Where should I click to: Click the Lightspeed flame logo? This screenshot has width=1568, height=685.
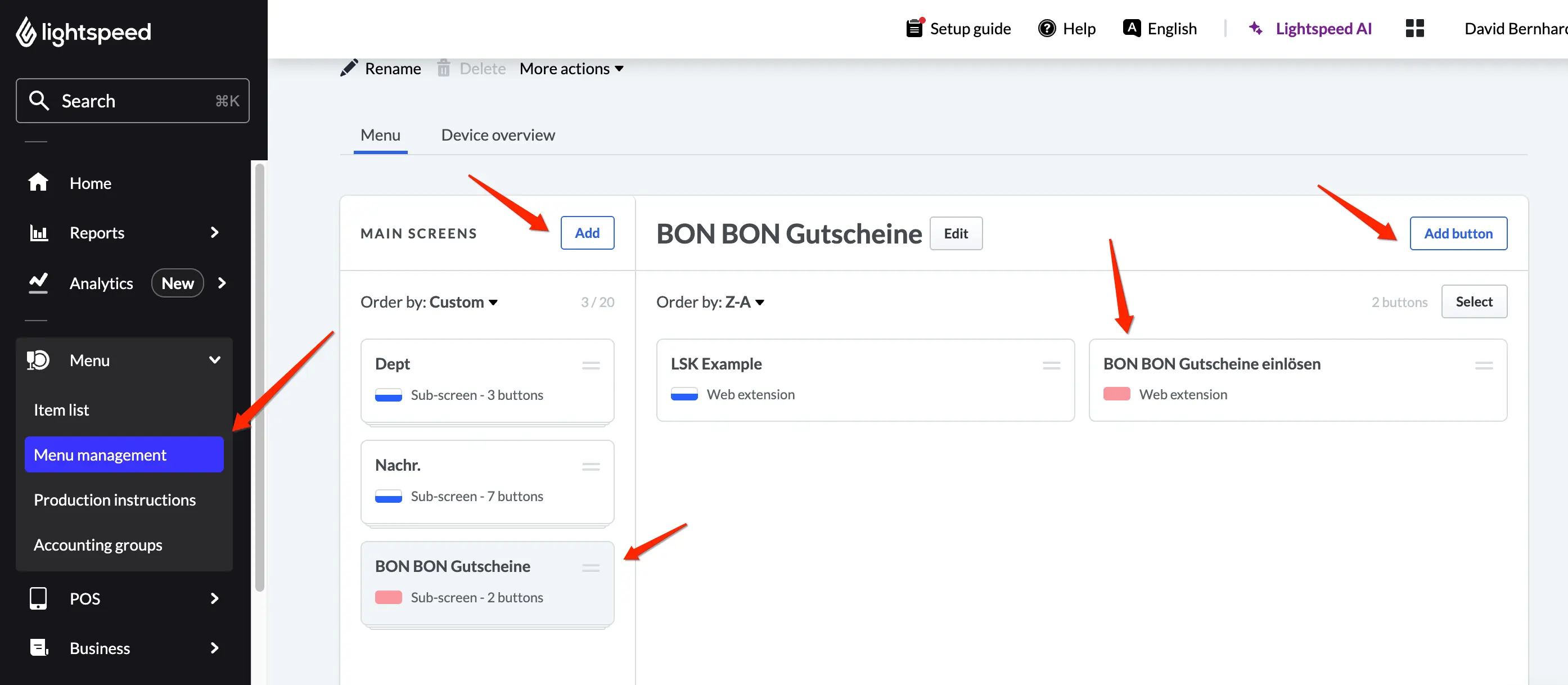click(x=25, y=31)
